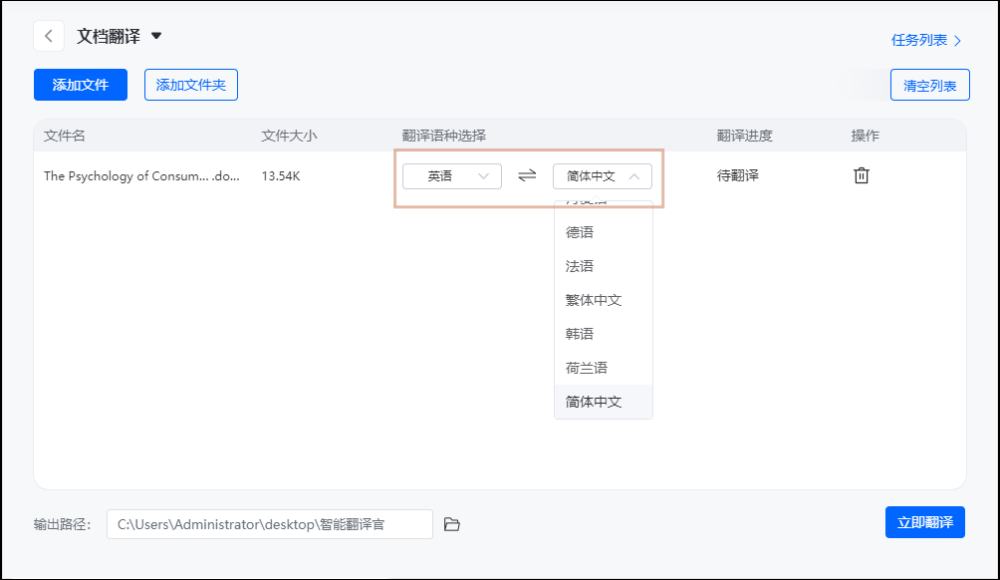Browse output folder with folder icon
Screen dimensions: 1000x580
pyautogui.click(x=452, y=524)
